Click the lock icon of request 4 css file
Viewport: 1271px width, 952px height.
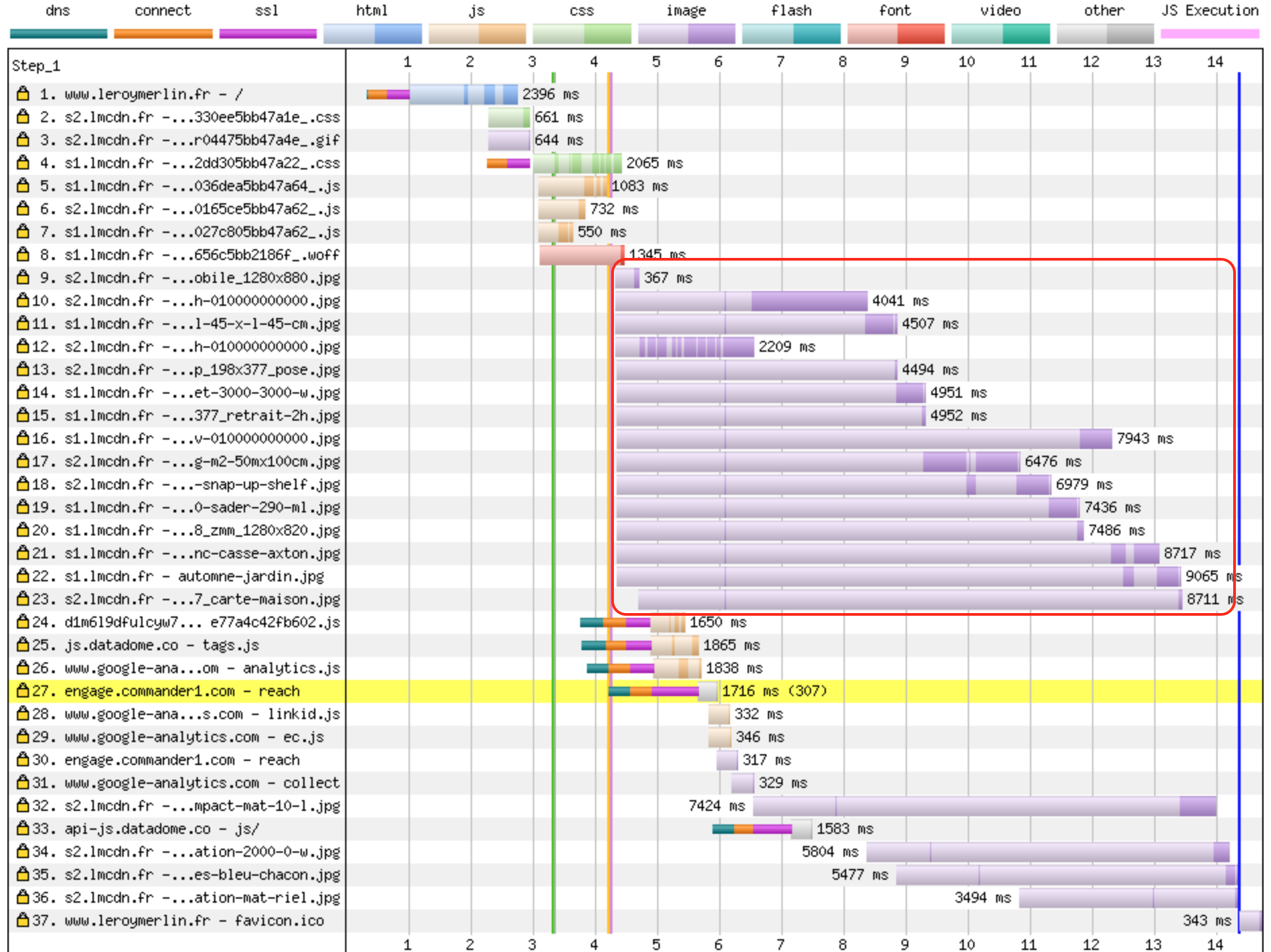point(23,163)
